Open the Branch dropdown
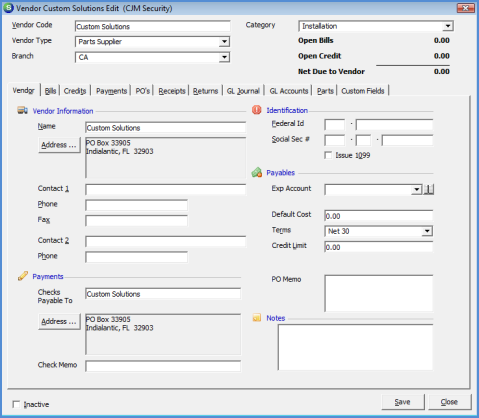Screen dimensions: 479x418 [224, 57]
